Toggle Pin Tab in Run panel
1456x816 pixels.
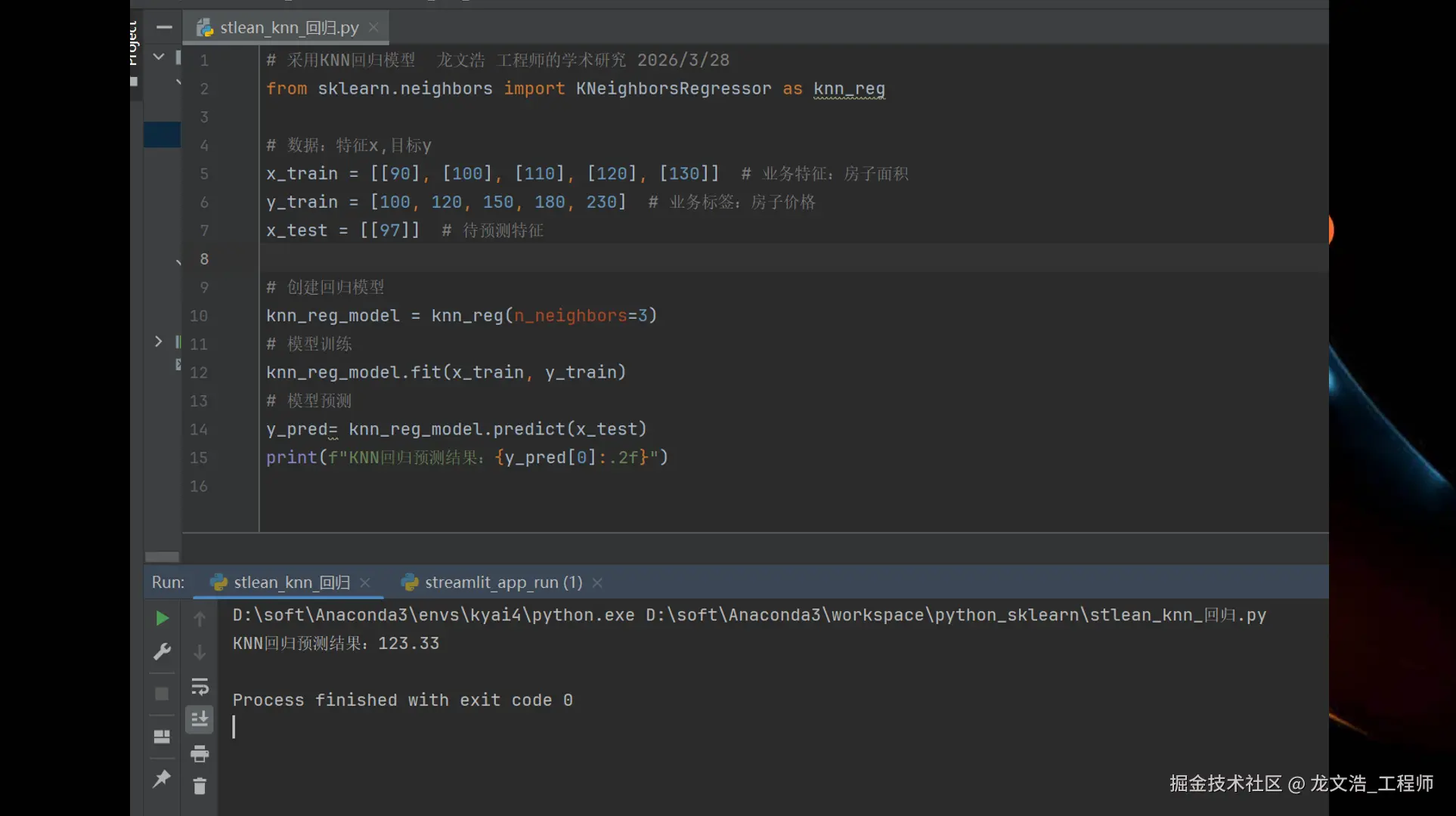click(162, 779)
